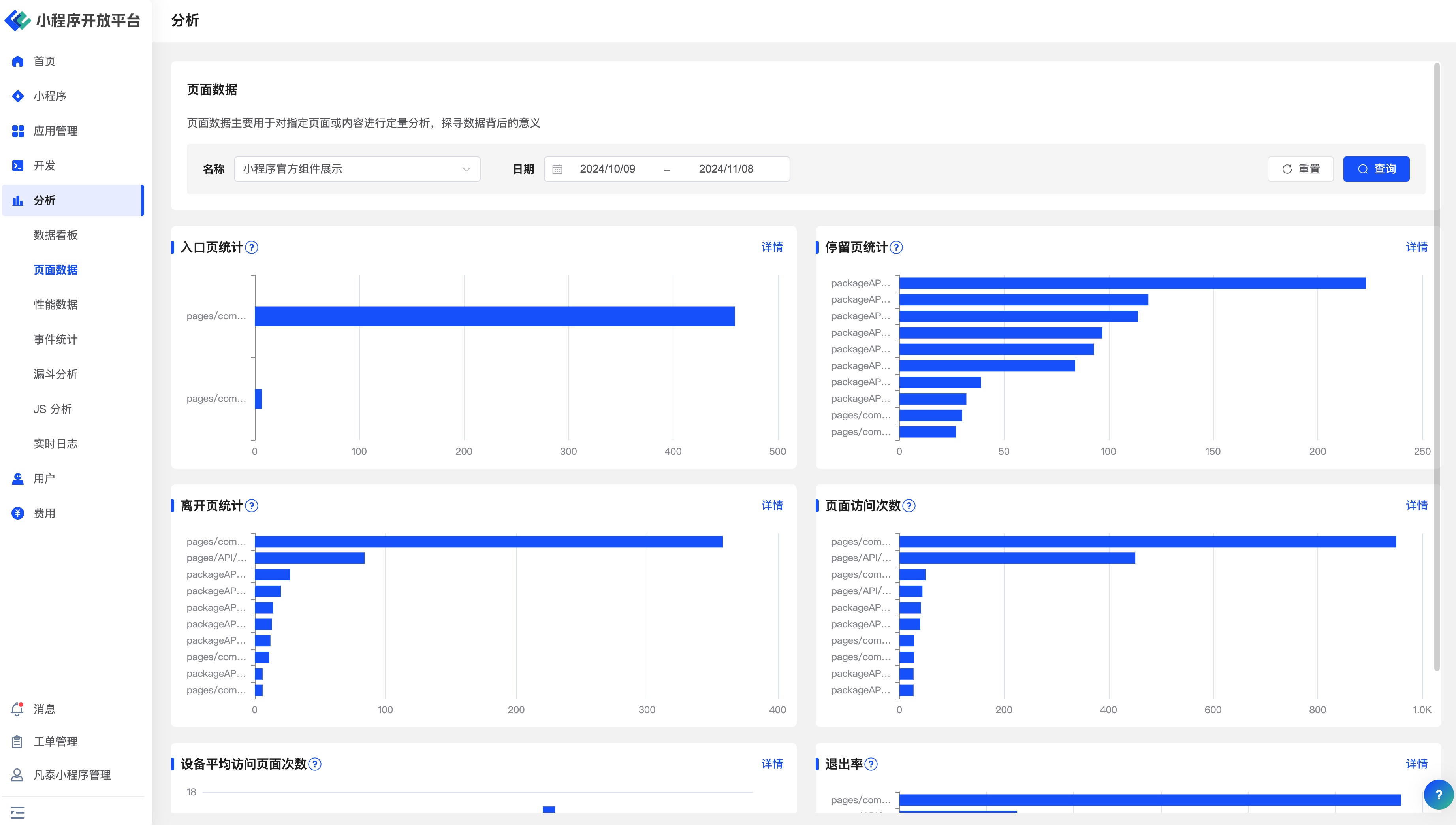Click the question icon next to 页面访问次数
Screen dimensions: 1456x825
(909, 506)
